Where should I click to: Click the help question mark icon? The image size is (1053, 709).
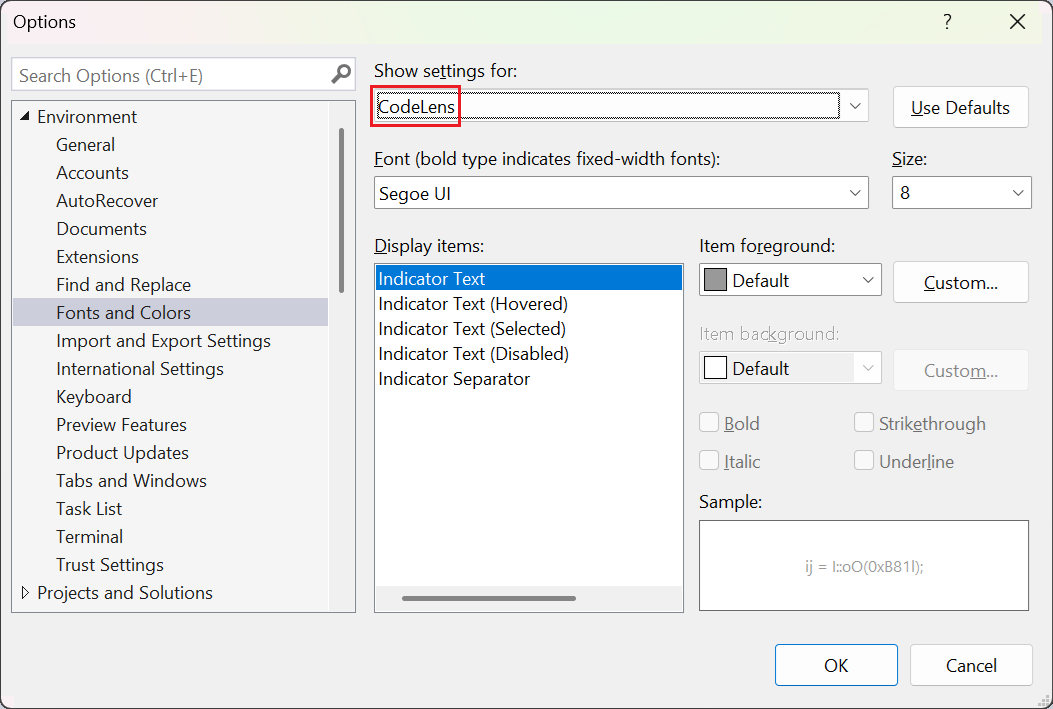click(x=946, y=21)
